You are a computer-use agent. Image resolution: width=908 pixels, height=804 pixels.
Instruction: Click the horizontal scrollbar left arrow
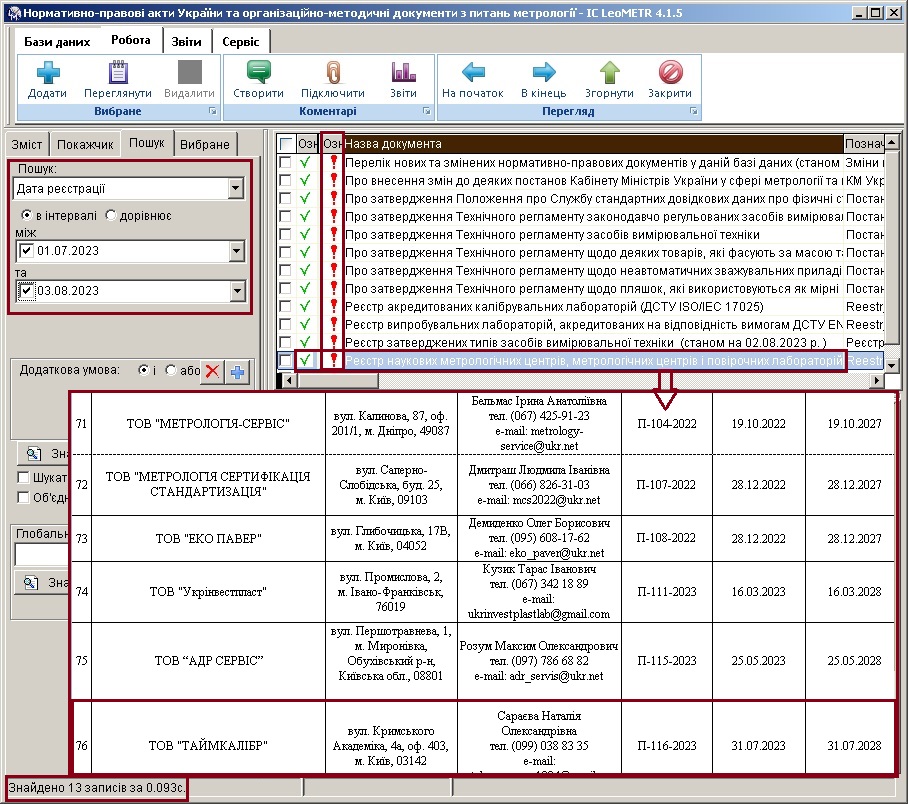point(290,381)
